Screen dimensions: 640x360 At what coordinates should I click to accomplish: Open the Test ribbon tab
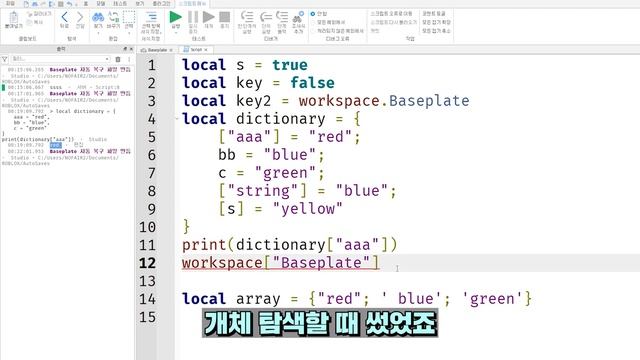(120, 3)
